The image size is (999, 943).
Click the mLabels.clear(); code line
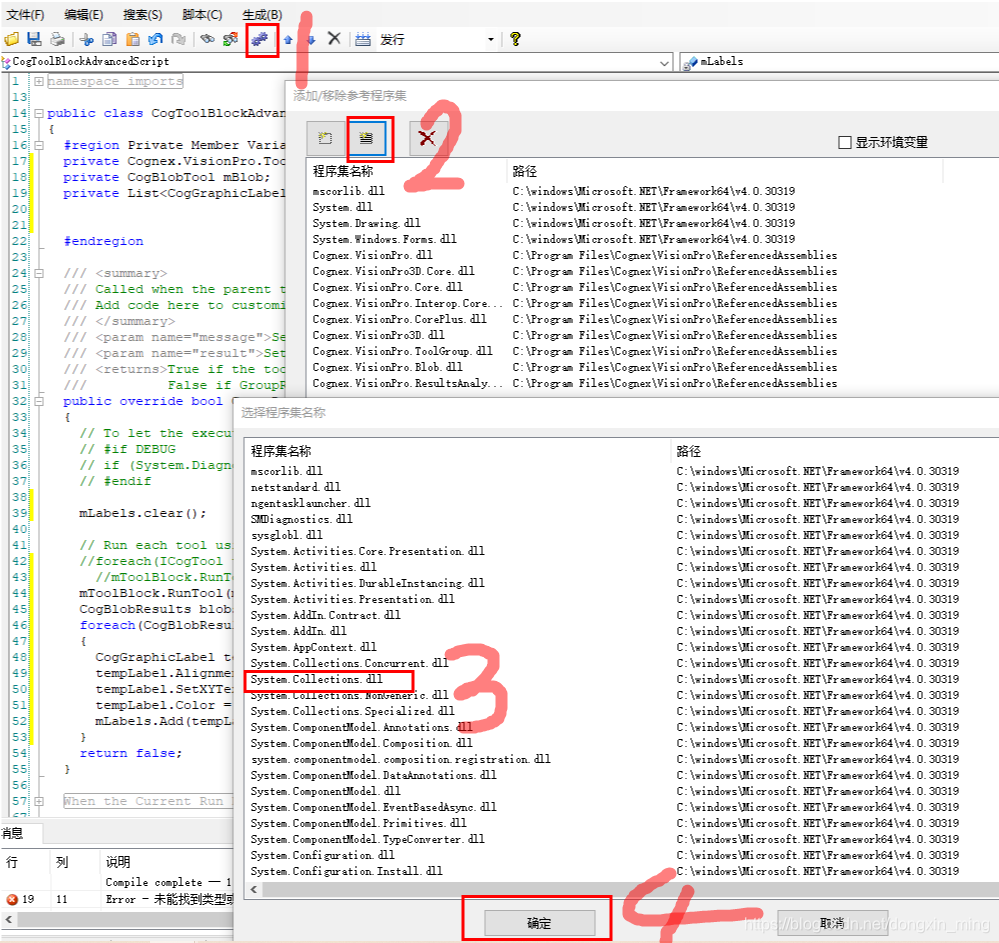(x=143, y=513)
